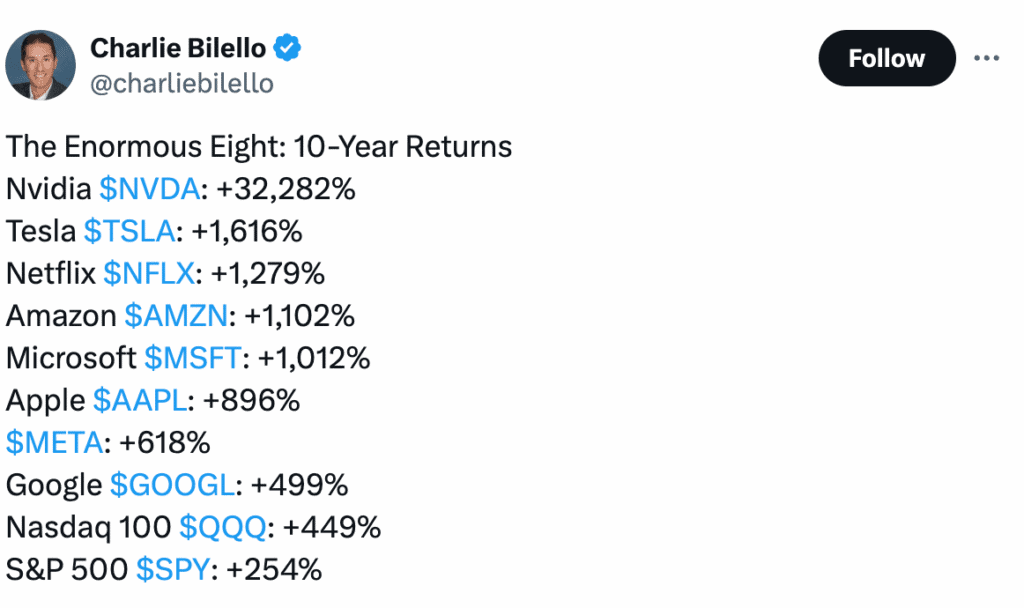Viewport: 1024px width, 608px height.
Task: Open the three-dot more options menu
Action: 986,58
